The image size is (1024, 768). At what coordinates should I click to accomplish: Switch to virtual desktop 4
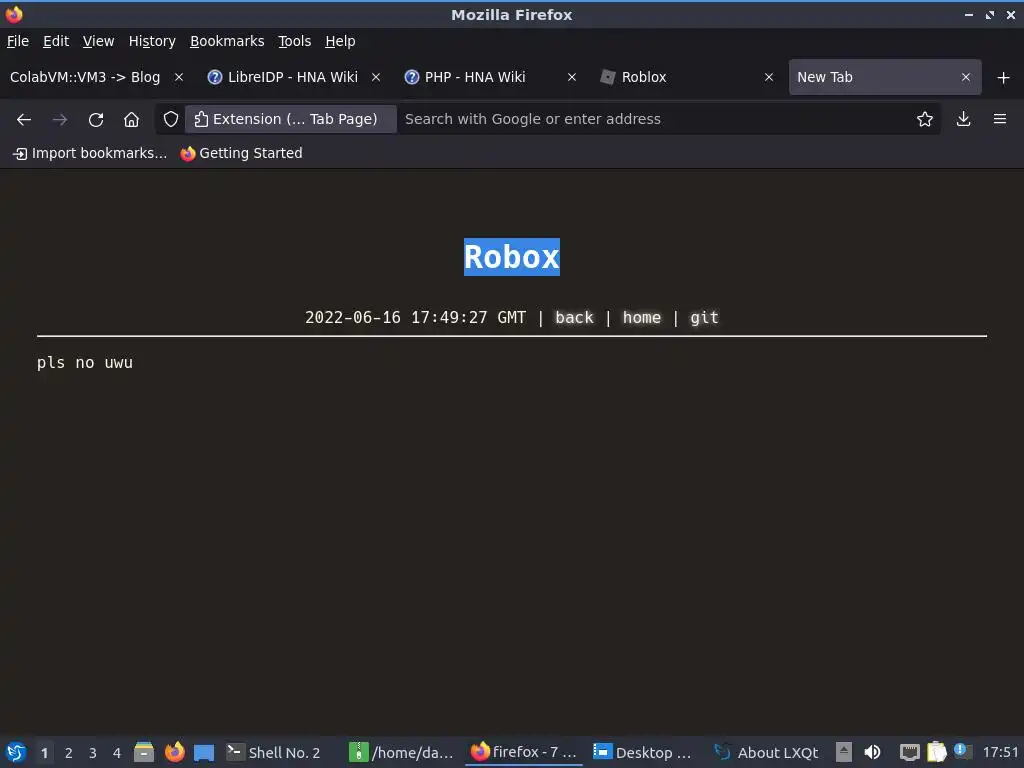117,753
